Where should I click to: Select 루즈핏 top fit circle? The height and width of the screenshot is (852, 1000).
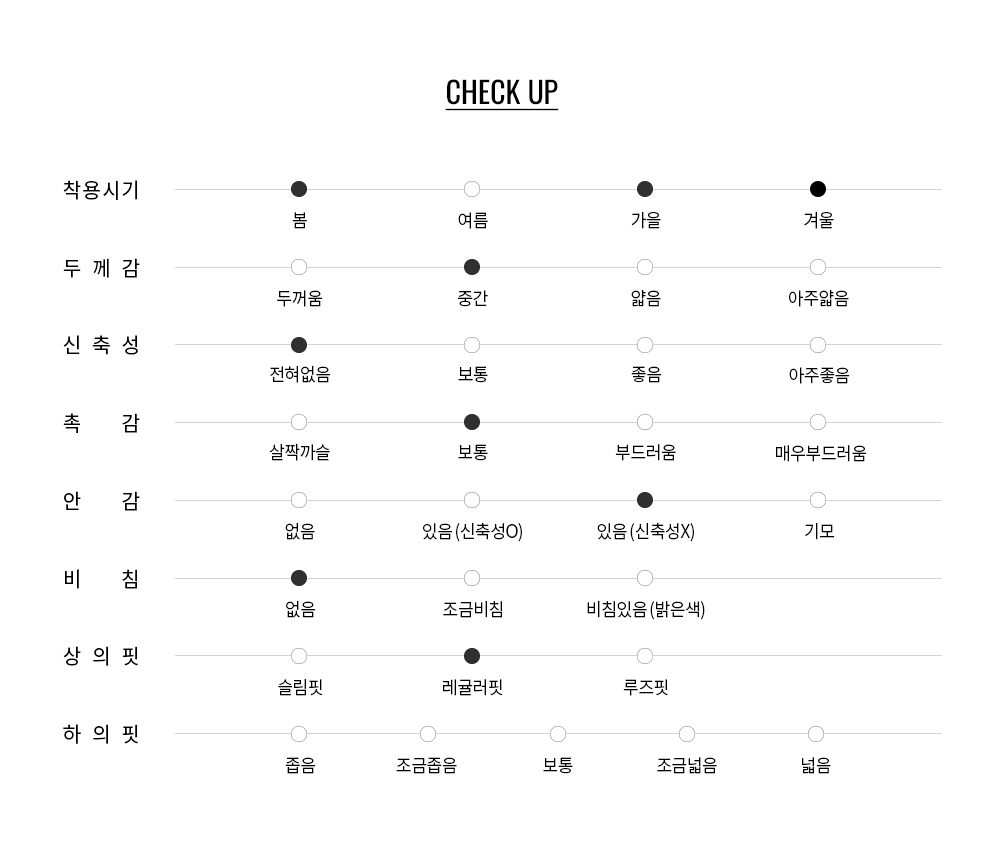pyautogui.click(x=645, y=656)
